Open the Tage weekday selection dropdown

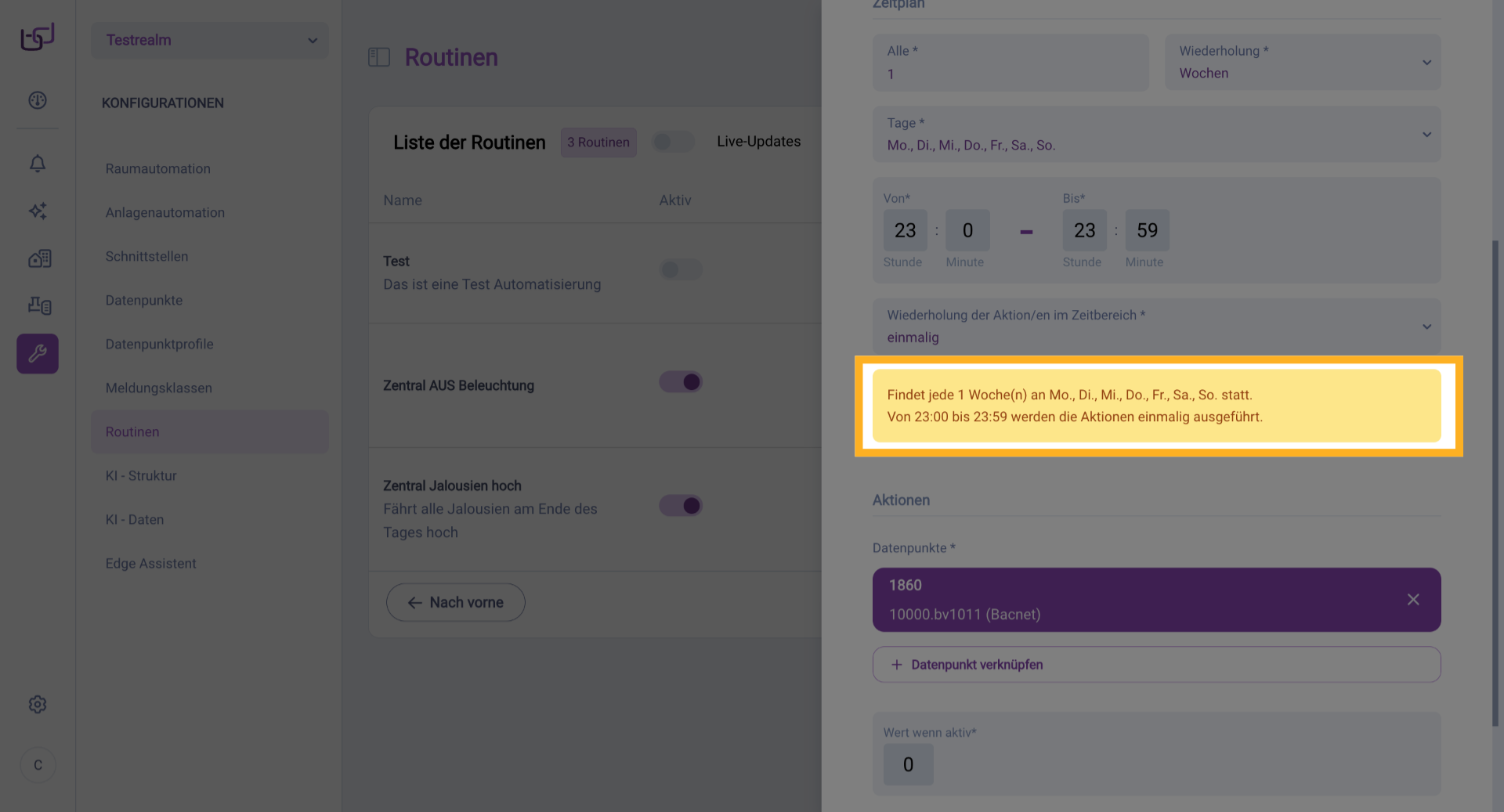point(1156,135)
